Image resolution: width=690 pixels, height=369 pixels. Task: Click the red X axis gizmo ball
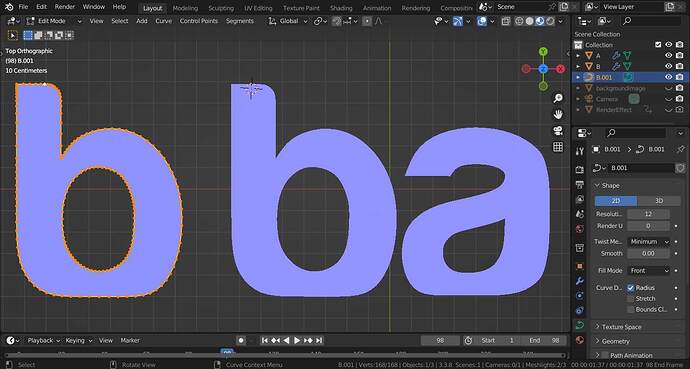pos(560,69)
